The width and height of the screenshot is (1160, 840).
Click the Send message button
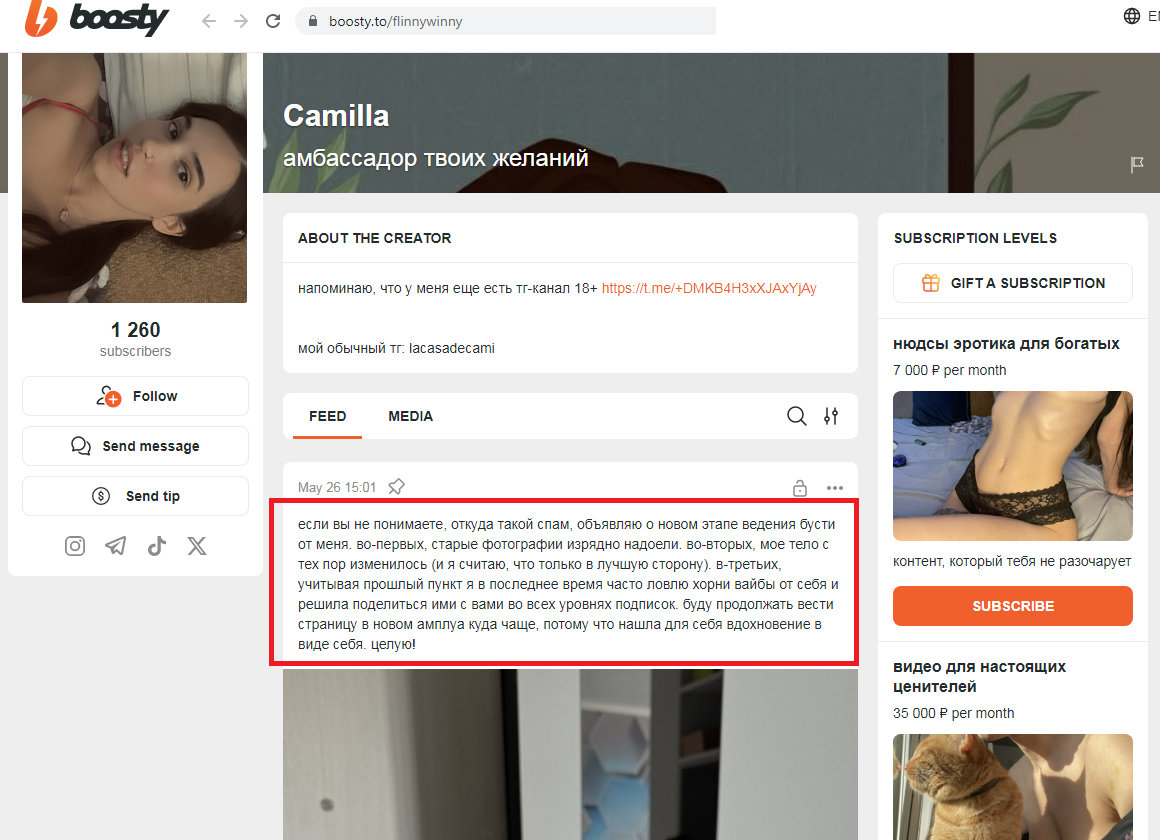tap(135, 446)
